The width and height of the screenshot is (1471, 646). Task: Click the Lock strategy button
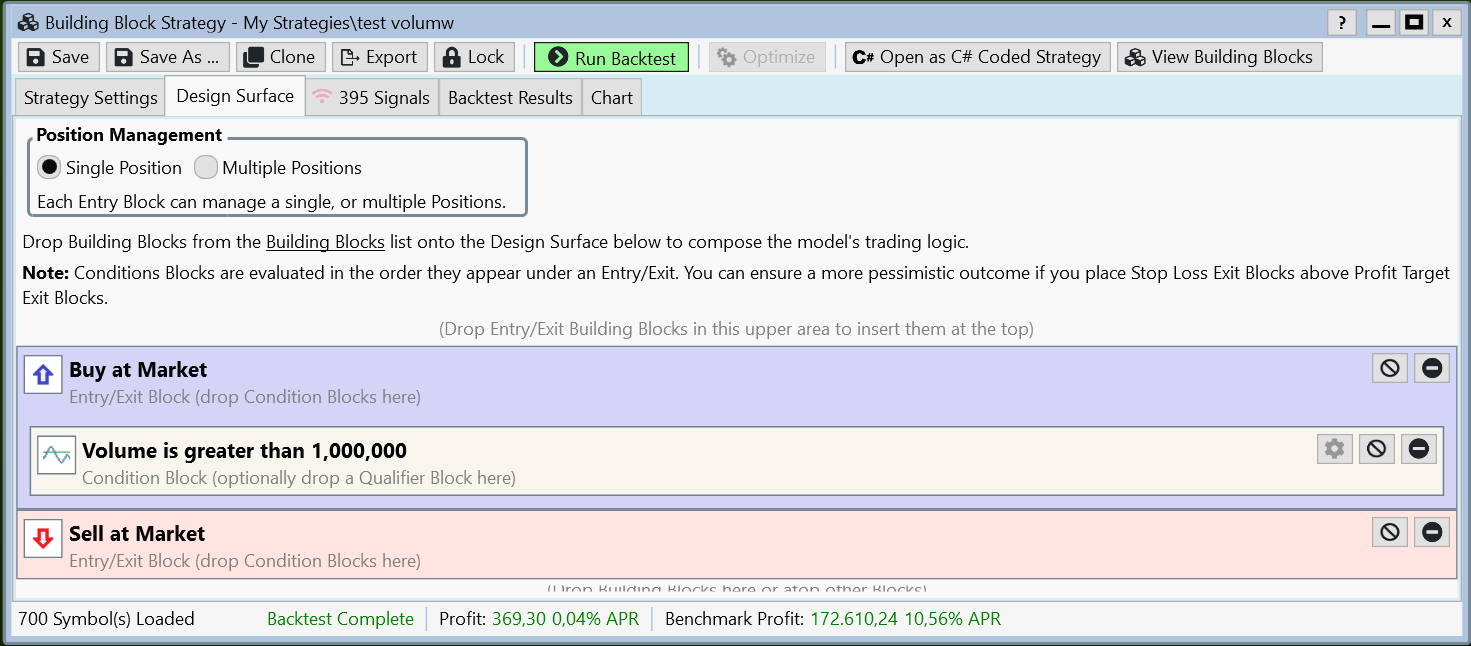[474, 57]
